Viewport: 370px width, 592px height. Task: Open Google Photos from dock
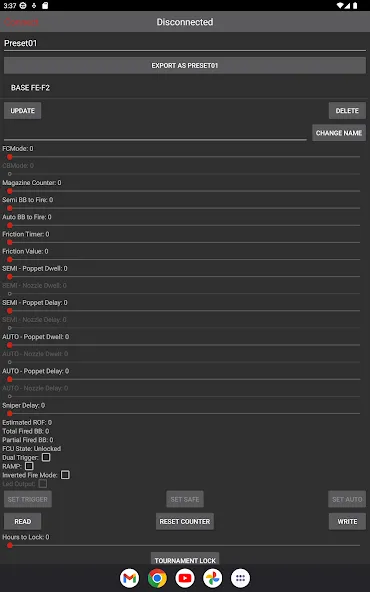tap(213, 578)
